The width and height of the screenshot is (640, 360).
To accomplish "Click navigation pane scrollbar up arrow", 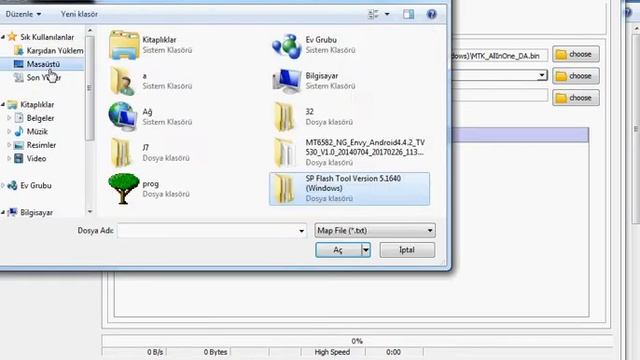I will tap(90, 31).
